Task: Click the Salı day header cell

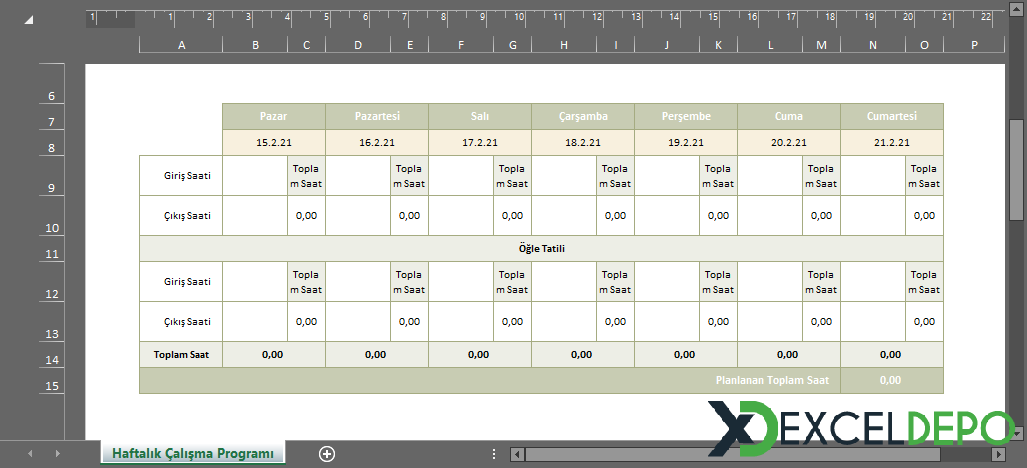Action: tap(480, 117)
